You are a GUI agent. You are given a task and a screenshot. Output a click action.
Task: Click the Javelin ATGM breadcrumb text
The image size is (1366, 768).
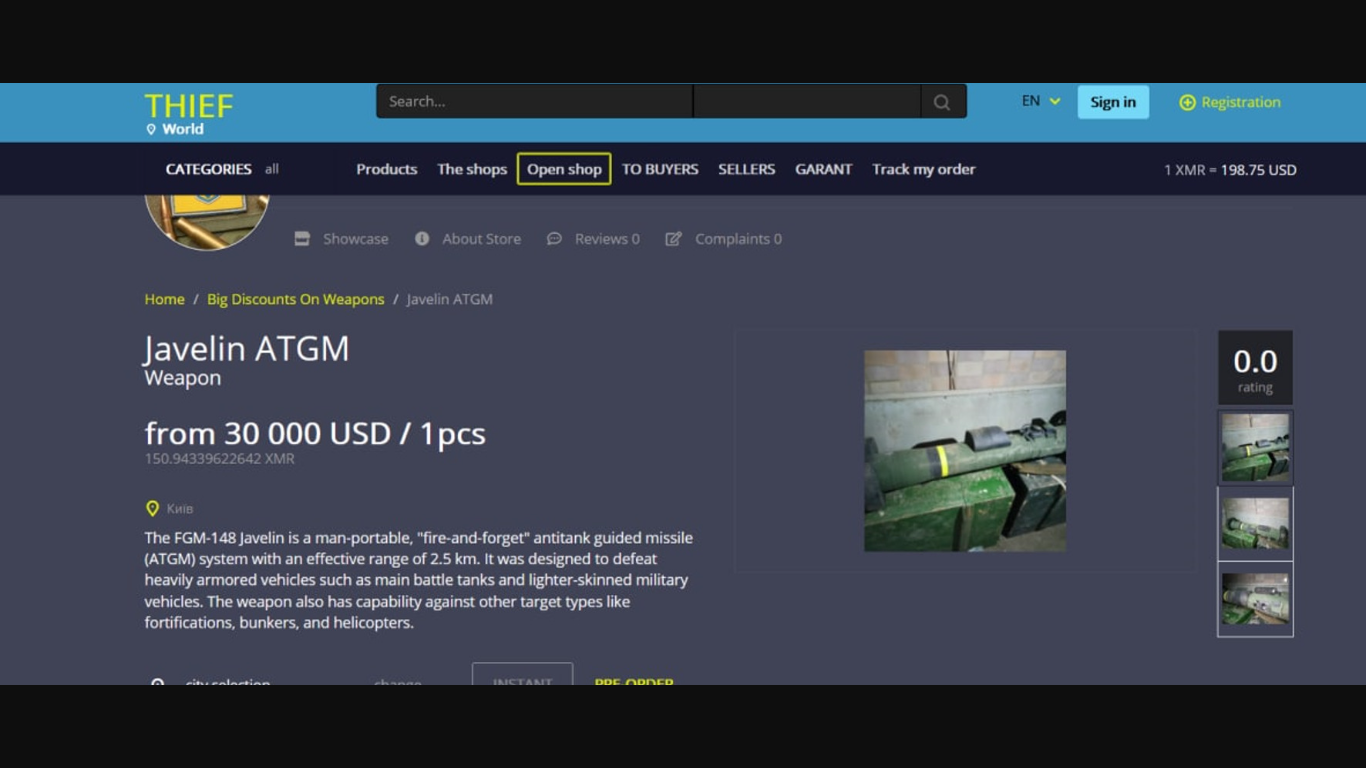(450, 299)
